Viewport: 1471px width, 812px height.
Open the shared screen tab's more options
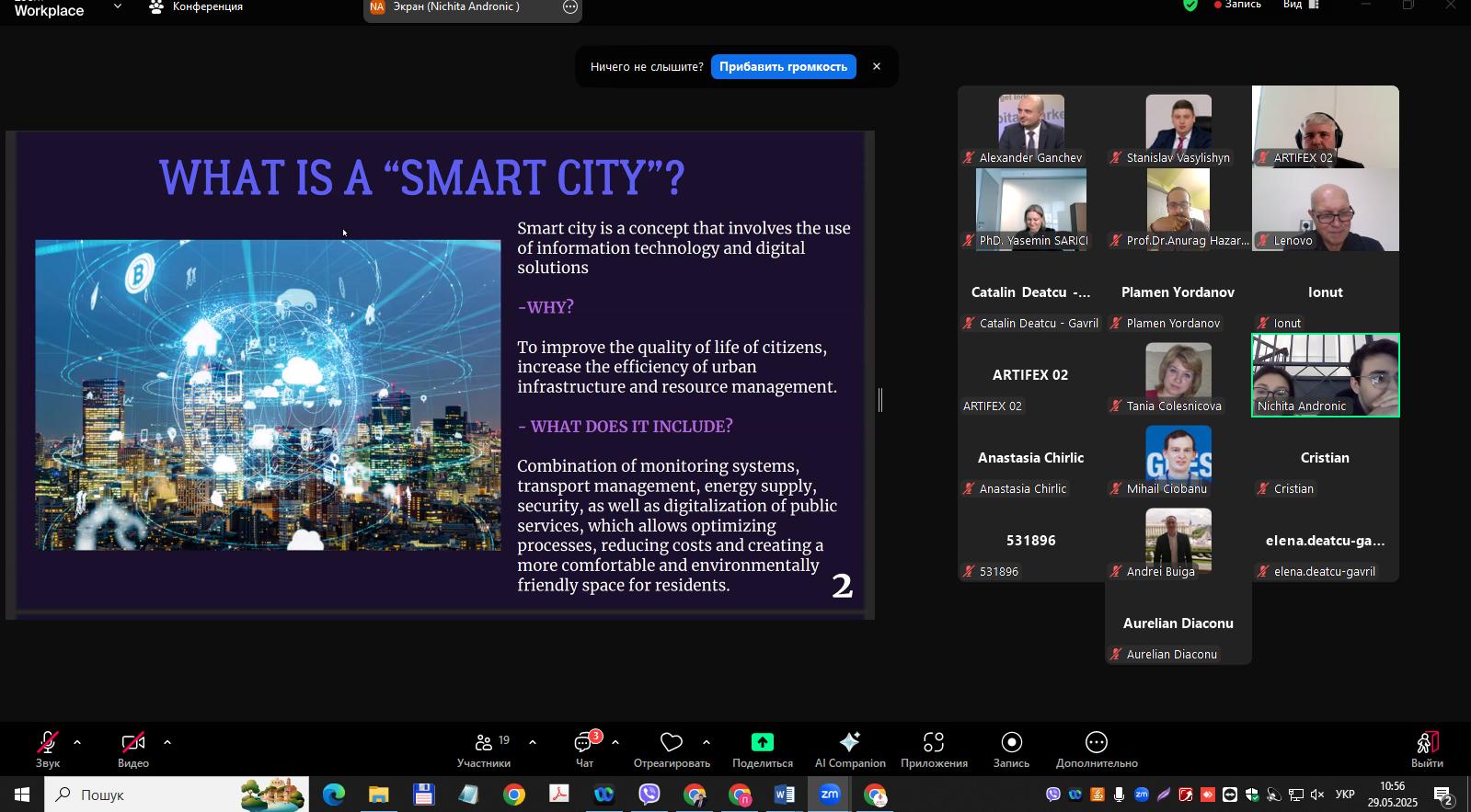[570, 7]
